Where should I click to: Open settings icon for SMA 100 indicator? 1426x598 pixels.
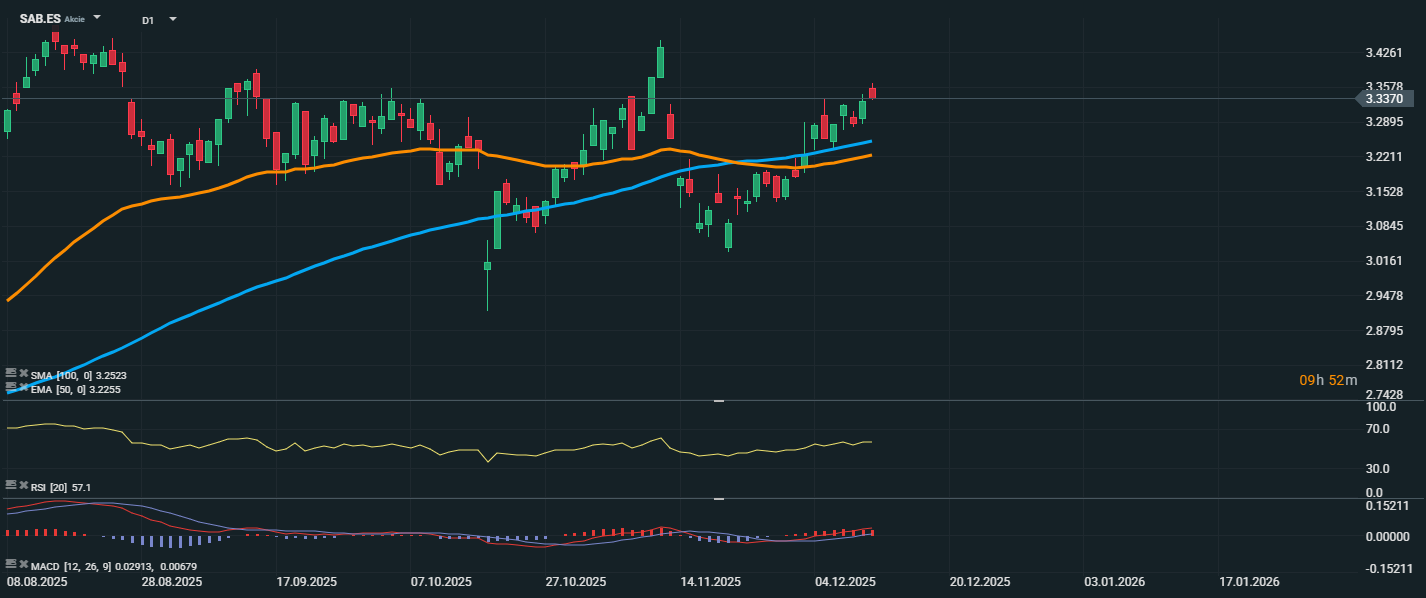pos(11,373)
